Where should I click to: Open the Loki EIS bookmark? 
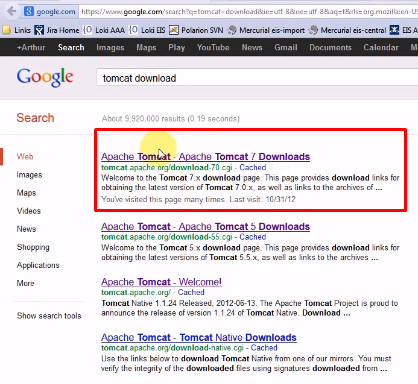point(147,30)
